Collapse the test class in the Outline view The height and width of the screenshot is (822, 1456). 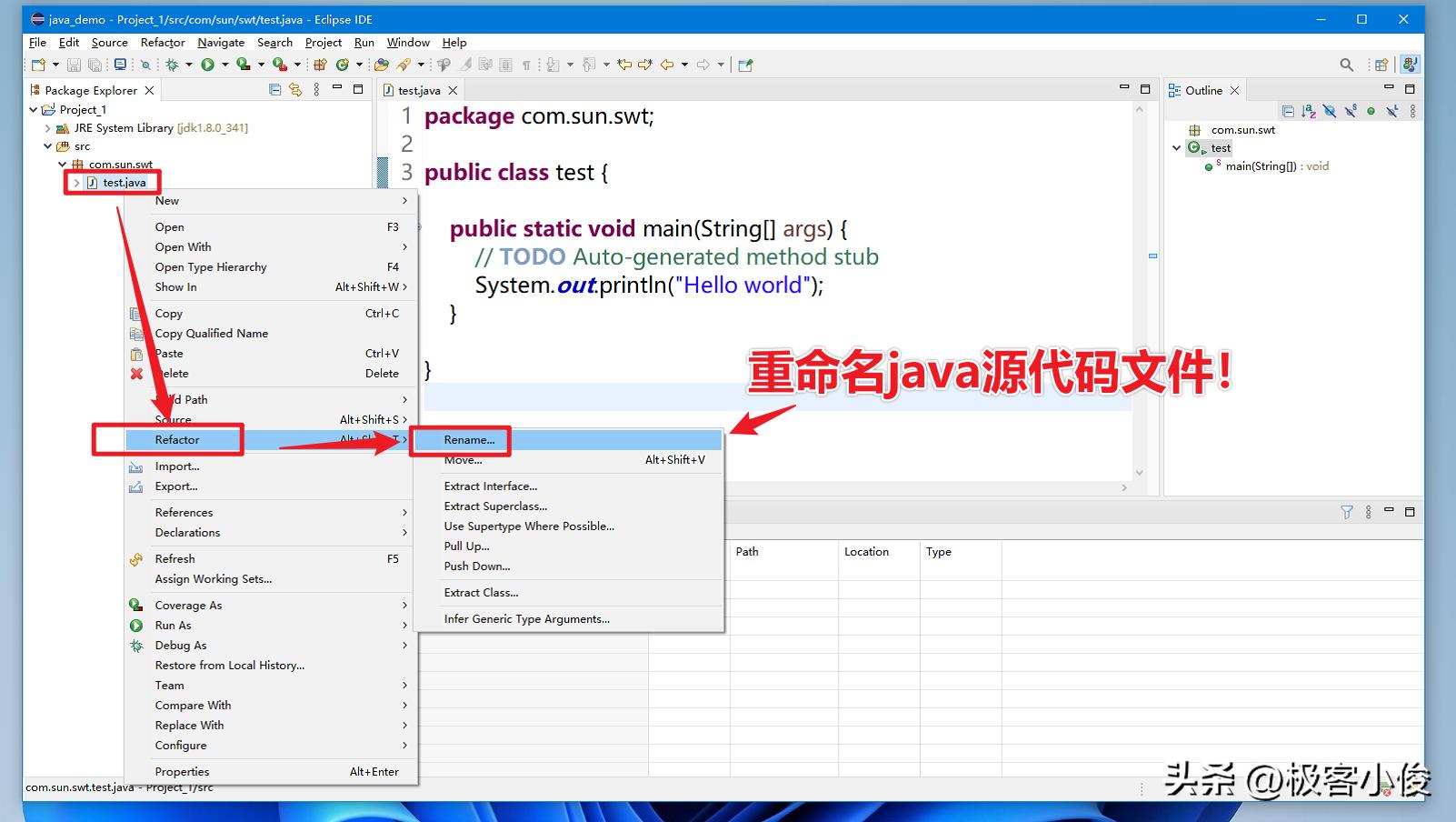click(1178, 147)
